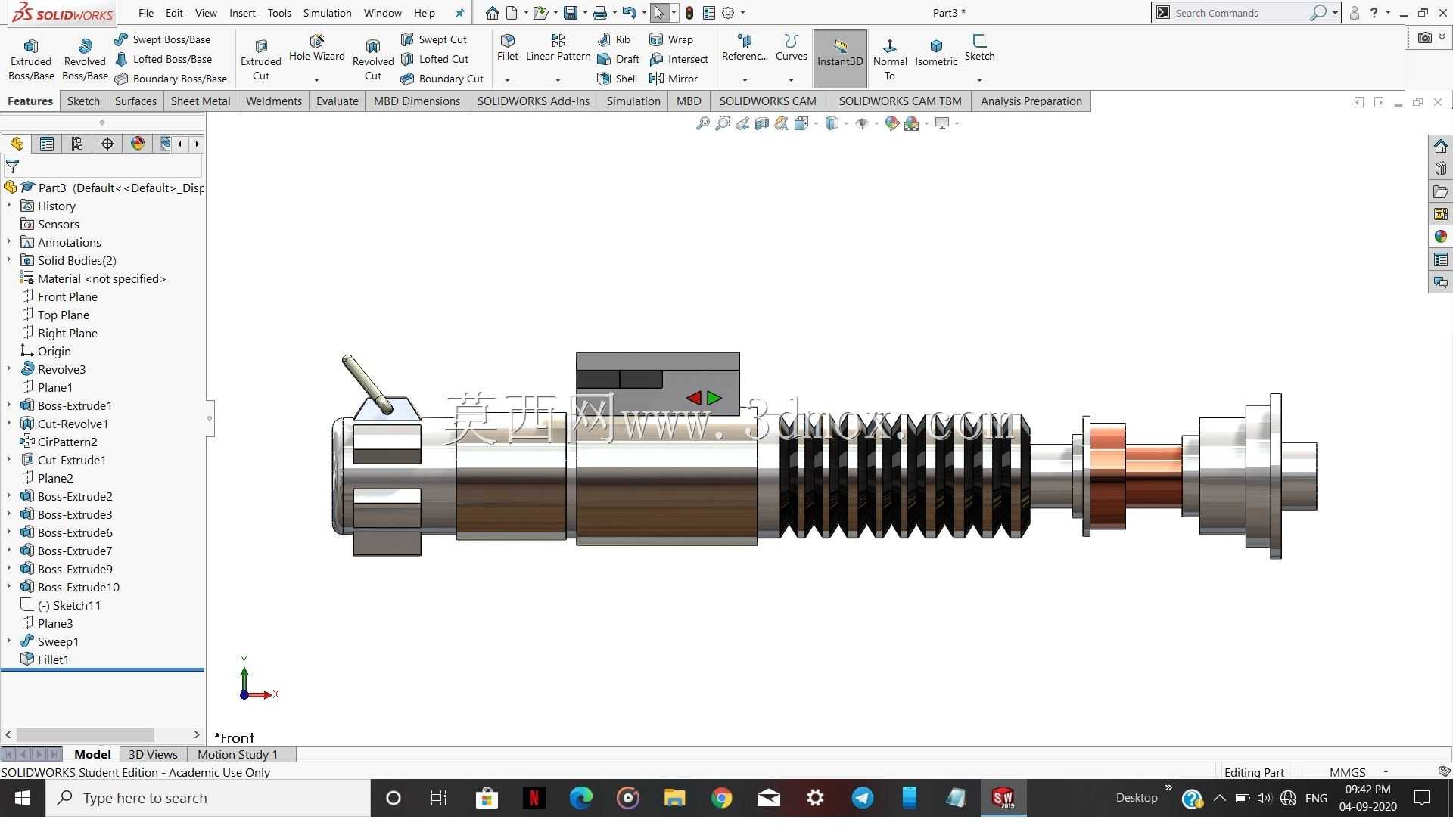Select the Extruded Boss/Base tool
The image size is (1456, 838).
coord(31,59)
